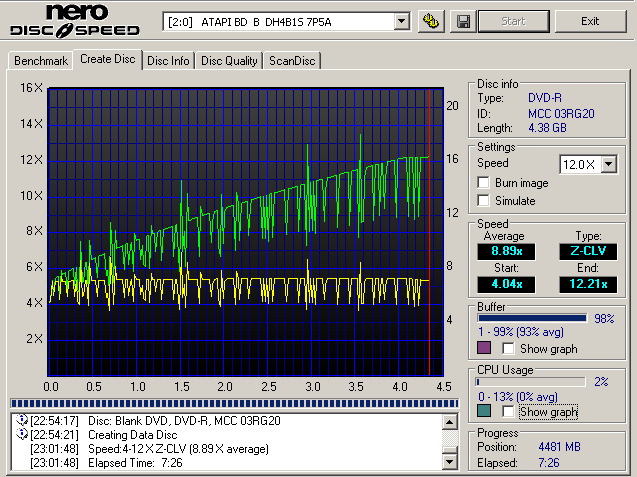The height and width of the screenshot is (477, 637).
Task: Click the teal CPU Usage color swatch
Action: (484, 411)
